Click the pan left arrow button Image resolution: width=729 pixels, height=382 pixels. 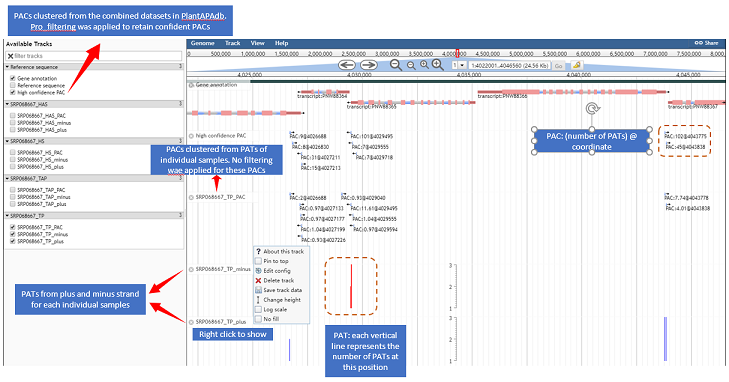tap(346, 65)
